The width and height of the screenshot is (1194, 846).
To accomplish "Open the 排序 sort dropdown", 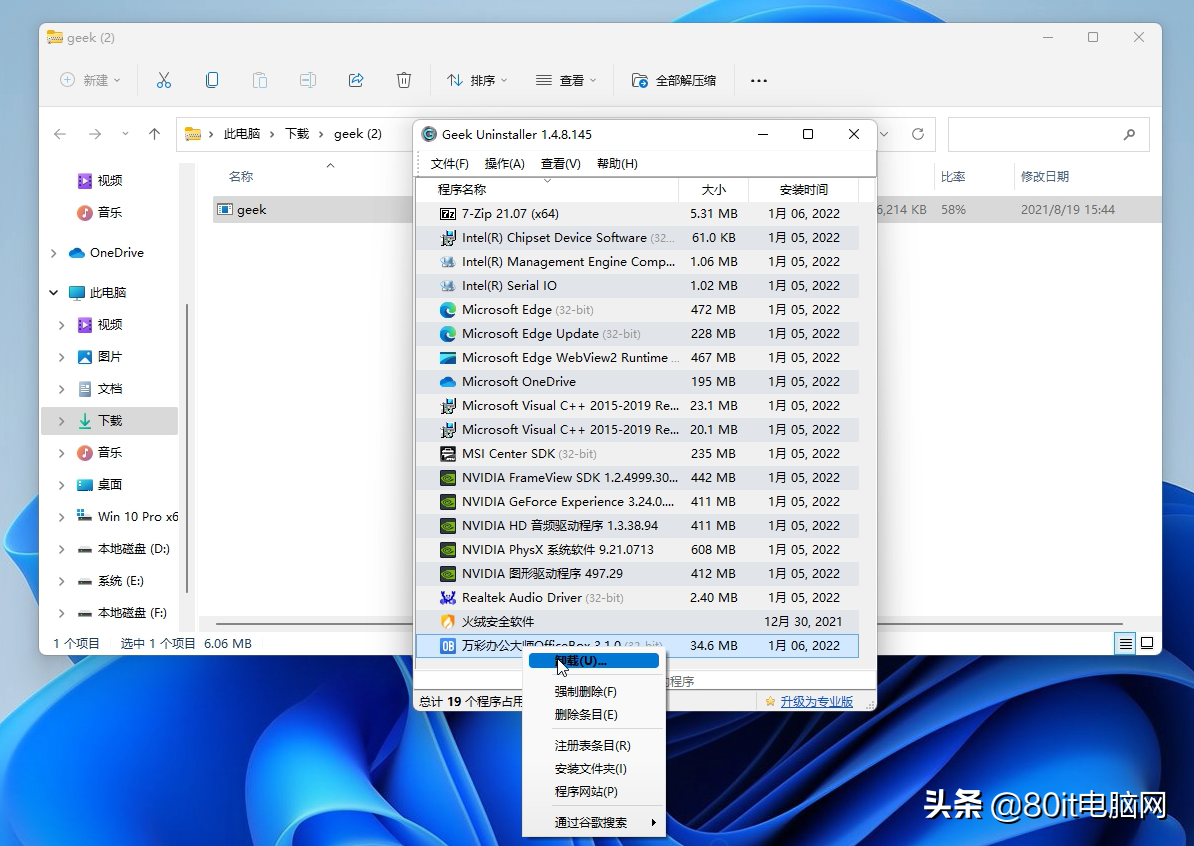I will tap(477, 80).
